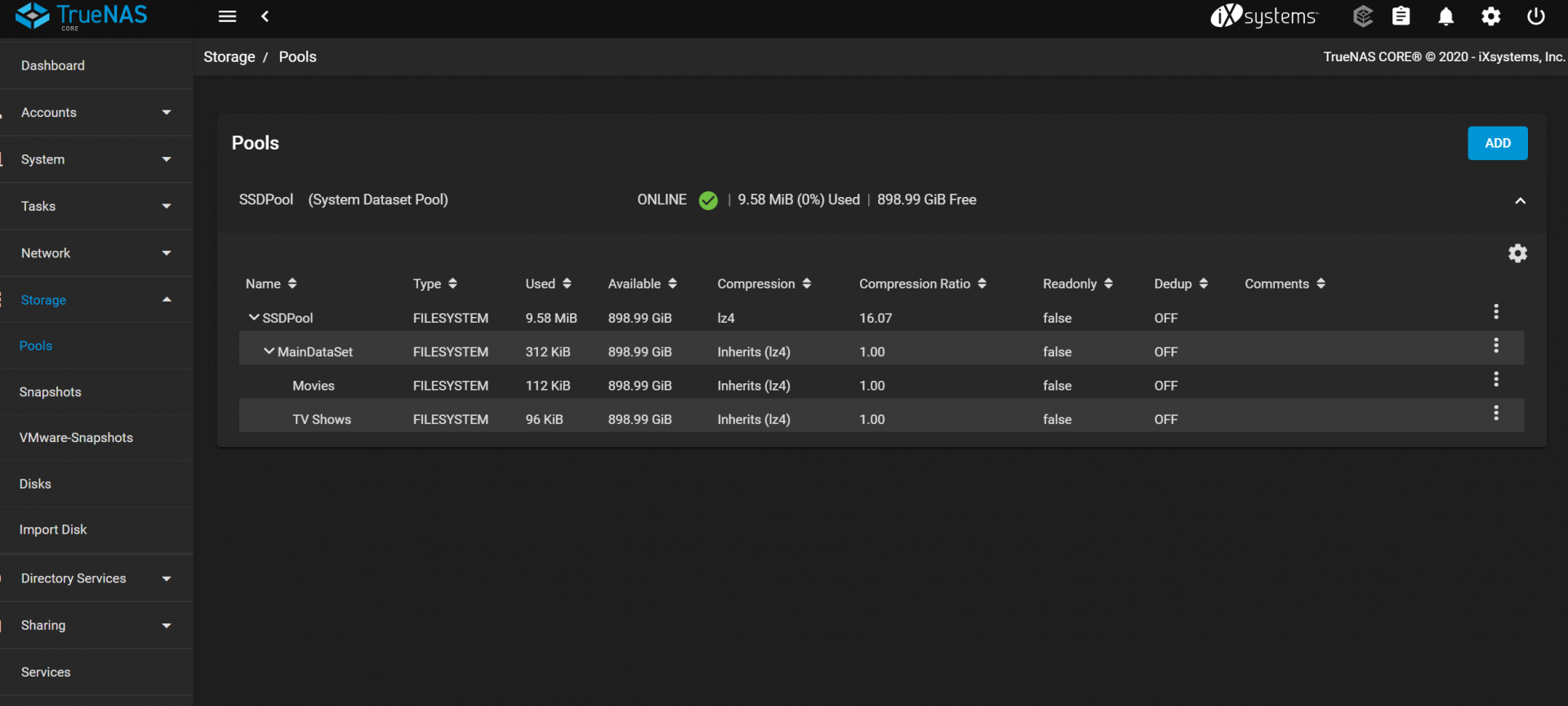Sort the table by Type column
The width and height of the screenshot is (1568, 706).
click(434, 284)
